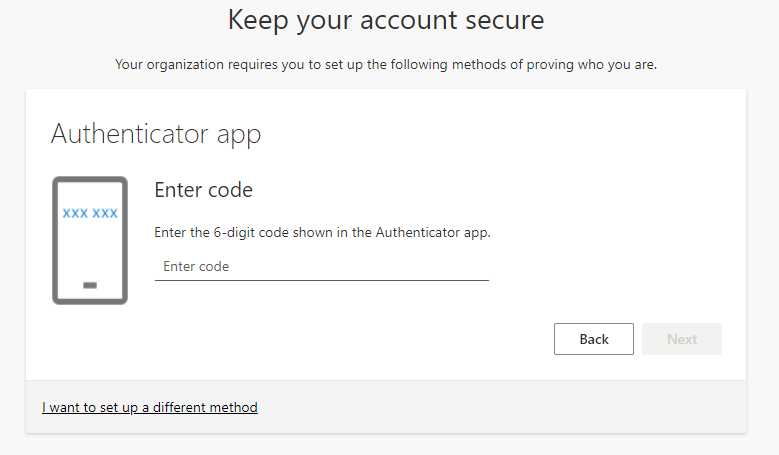This screenshot has height=455, width=779.
Task: Focus the Enter code input field
Action: pos(322,267)
